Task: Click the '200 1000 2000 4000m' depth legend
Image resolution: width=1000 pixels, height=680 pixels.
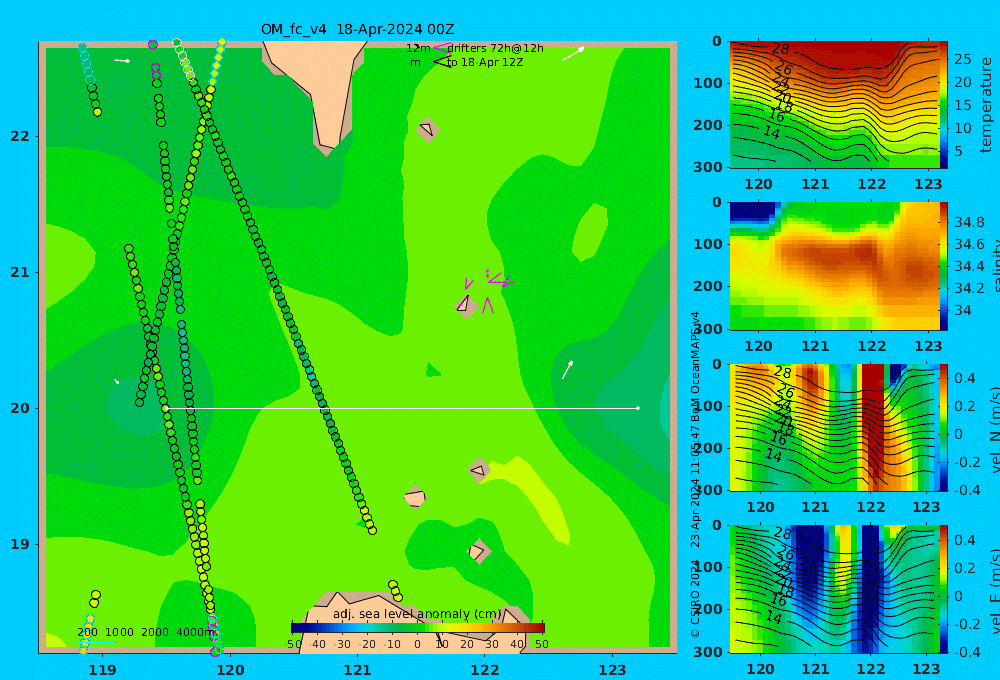Action: coord(146,632)
